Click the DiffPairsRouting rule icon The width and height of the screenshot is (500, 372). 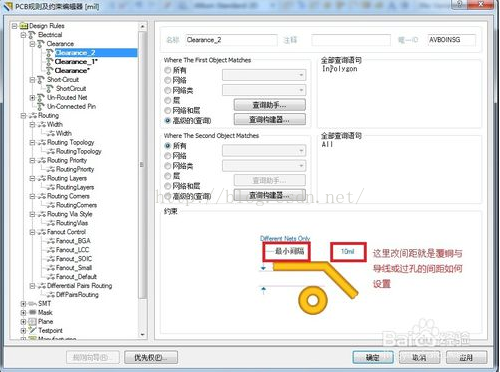point(51,295)
